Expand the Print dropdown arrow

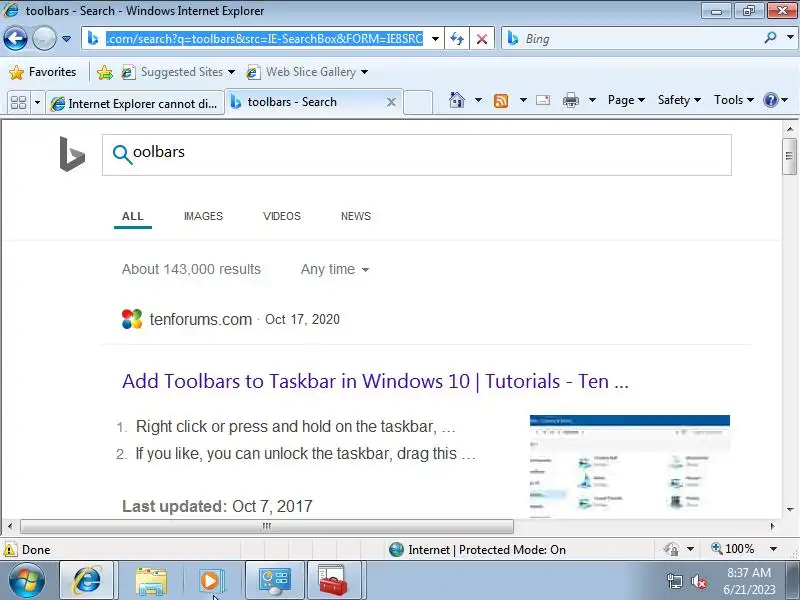pos(592,100)
